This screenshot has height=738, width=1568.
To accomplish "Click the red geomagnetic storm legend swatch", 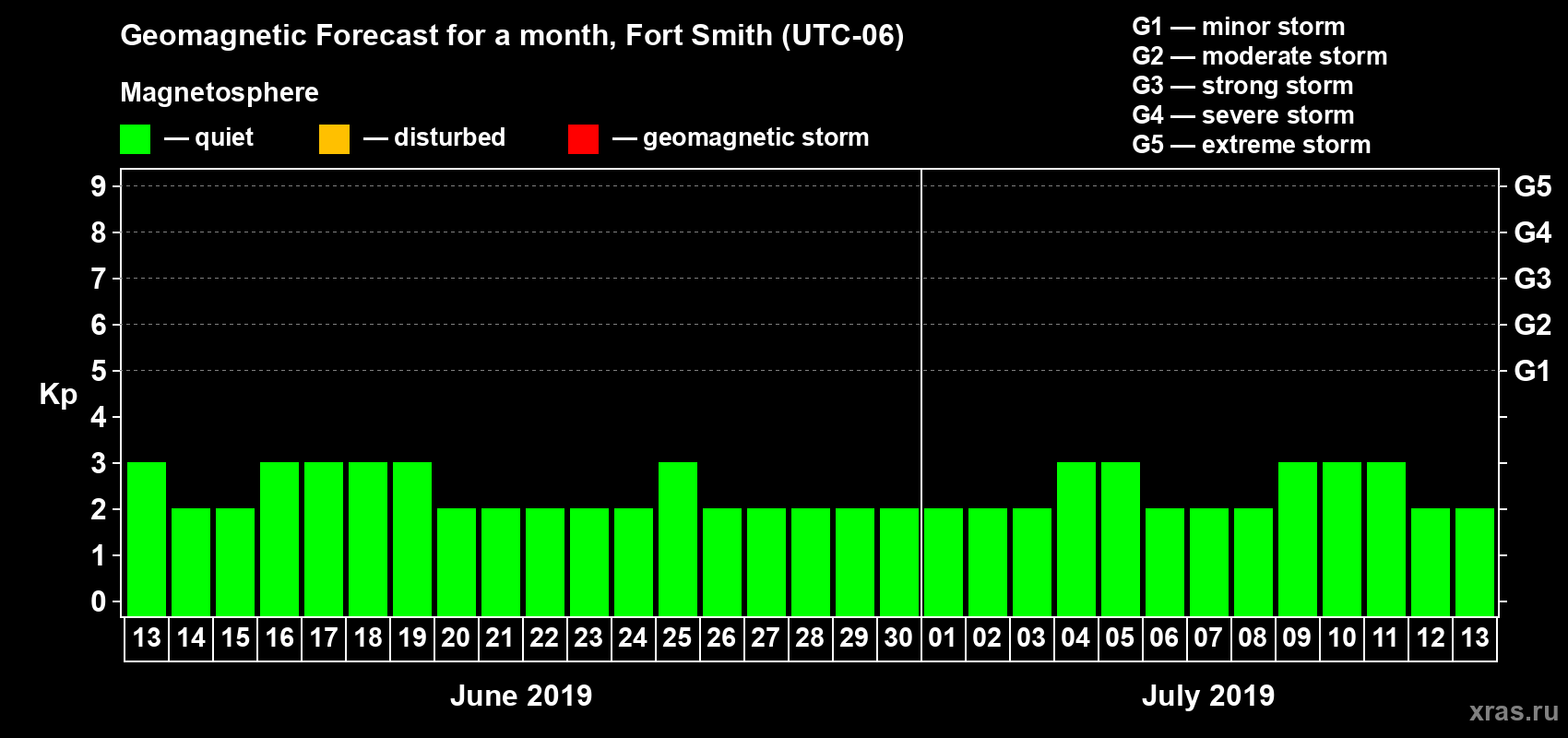I will click(583, 139).
